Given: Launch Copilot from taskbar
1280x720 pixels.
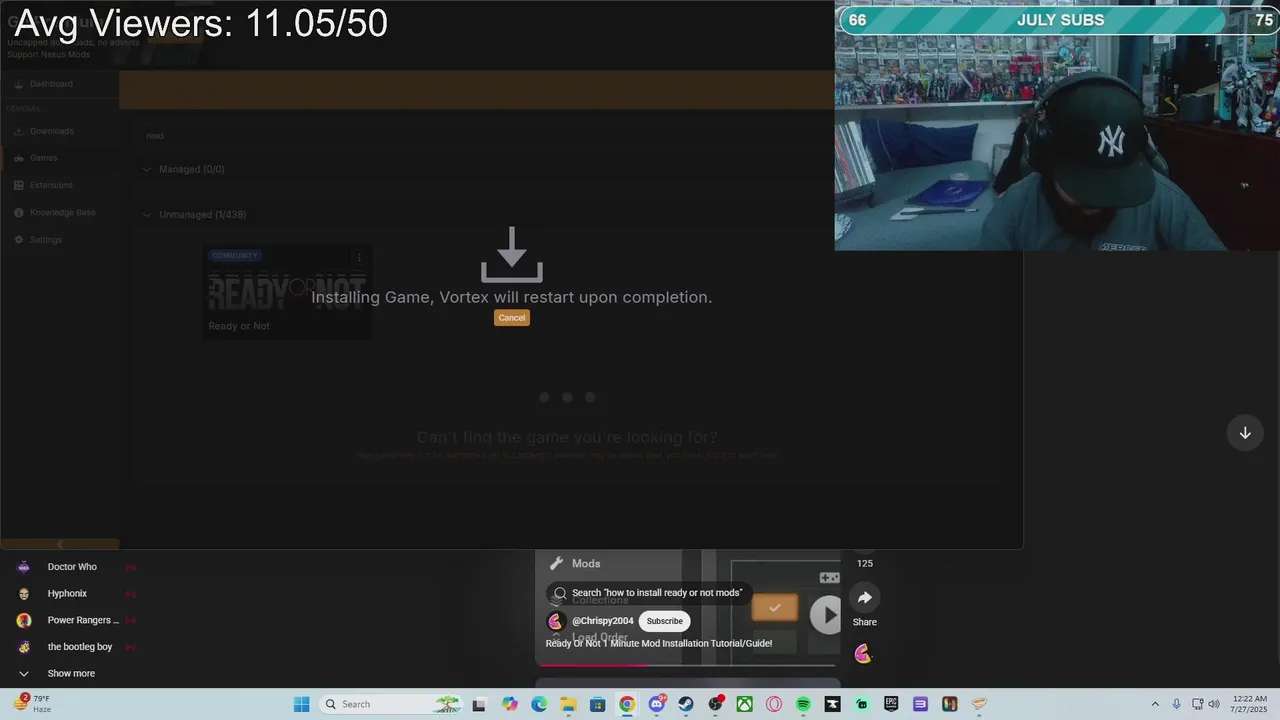Looking at the screenshot, I should coord(510,705).
